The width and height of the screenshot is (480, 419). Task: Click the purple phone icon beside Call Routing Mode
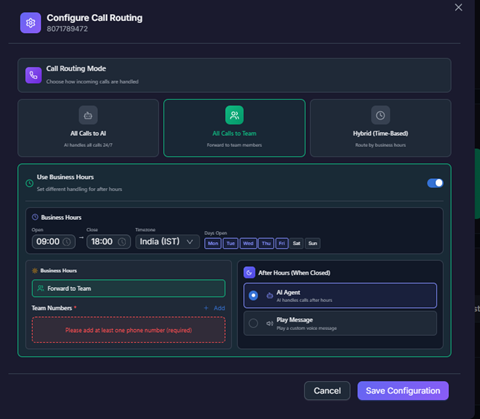pyautogui.click(x=33, y=75)
